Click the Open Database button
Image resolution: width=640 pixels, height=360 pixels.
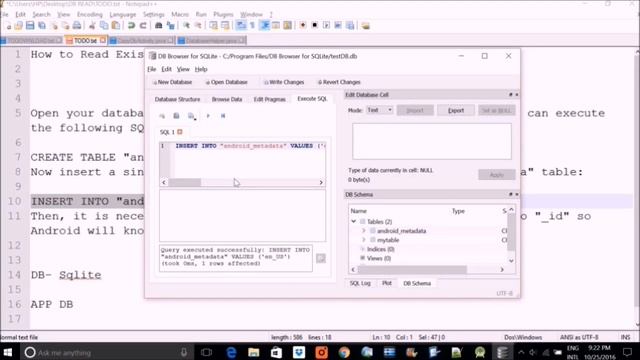226,82
